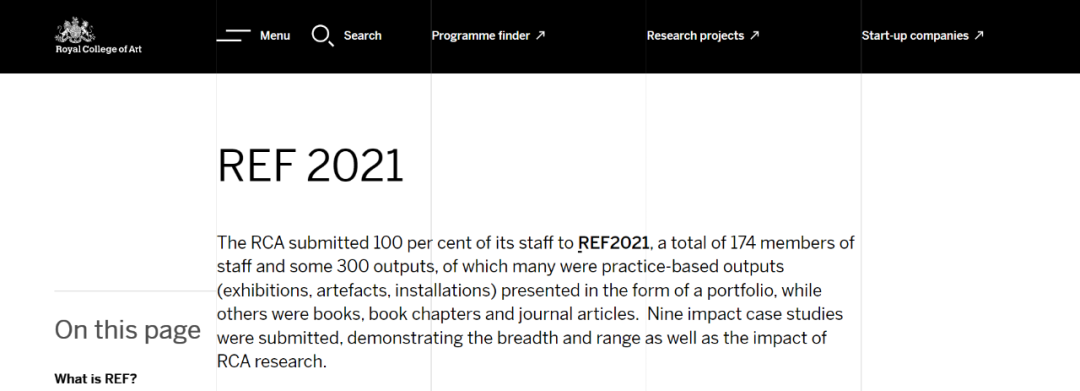1080x391 pixels.
Task: Select the Search label in header
Action: (362, 36)
